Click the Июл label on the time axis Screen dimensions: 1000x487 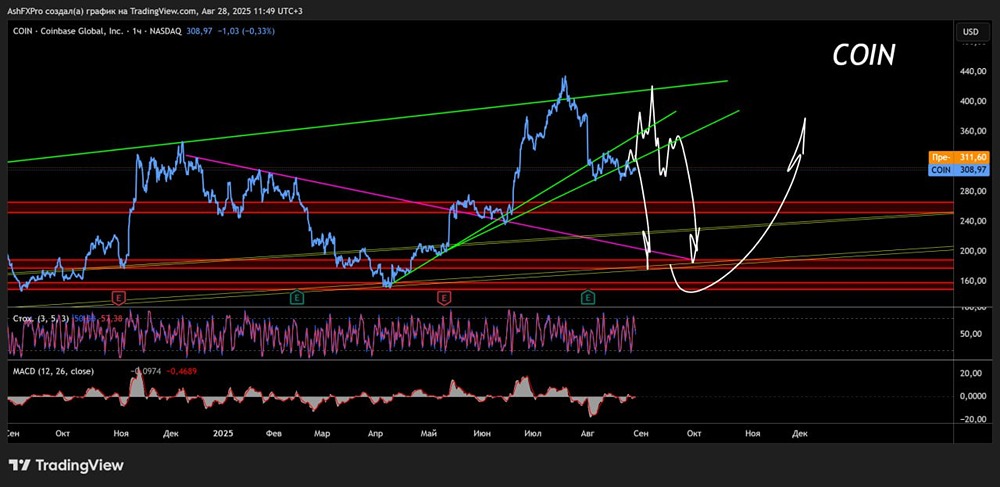click(x=532, y=433)
